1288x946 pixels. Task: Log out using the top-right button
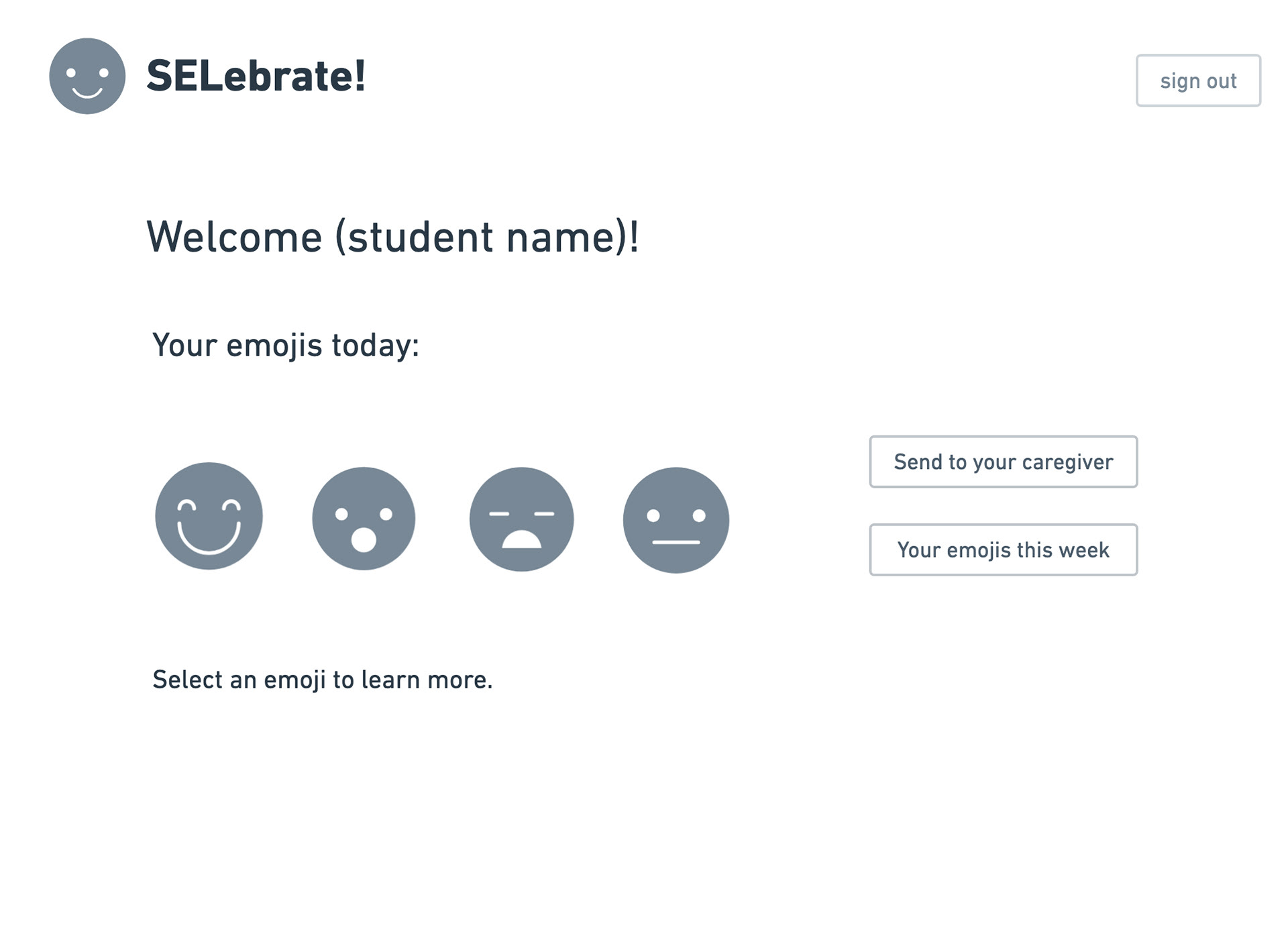(1198, 81)
